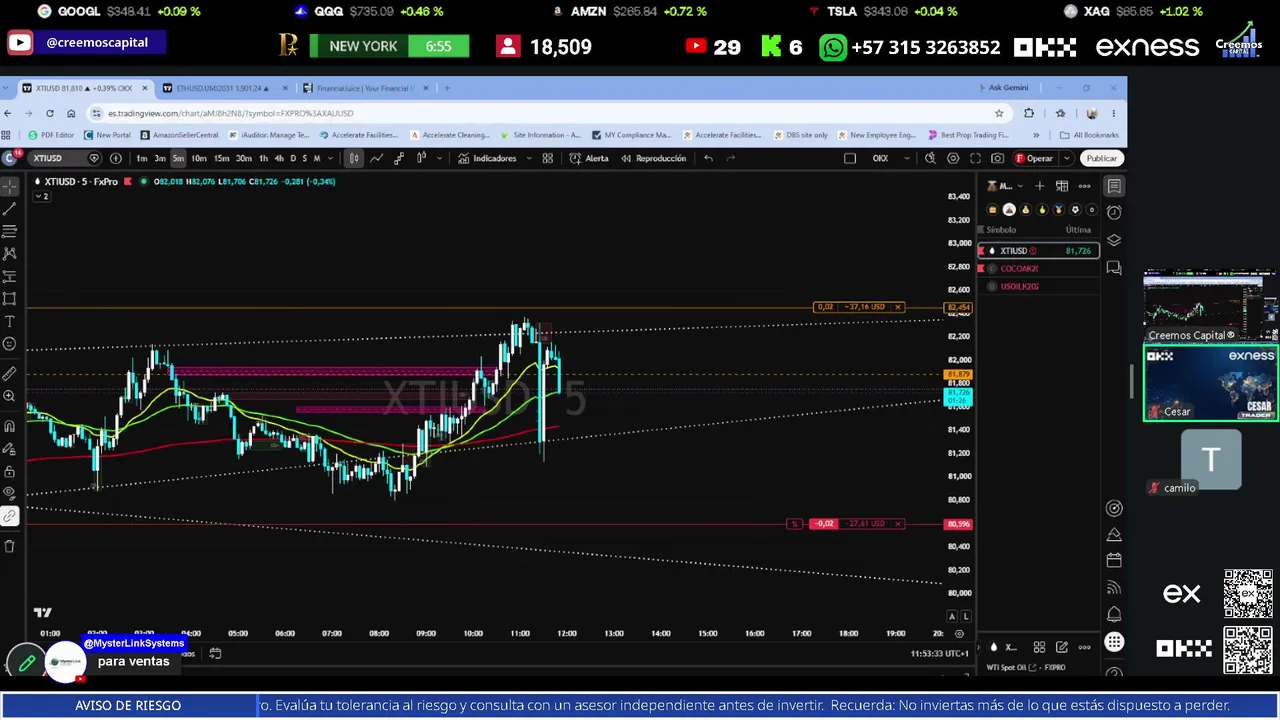Click the Alerta button
This screenshot has height=720, width=1280.
point(589,158)
